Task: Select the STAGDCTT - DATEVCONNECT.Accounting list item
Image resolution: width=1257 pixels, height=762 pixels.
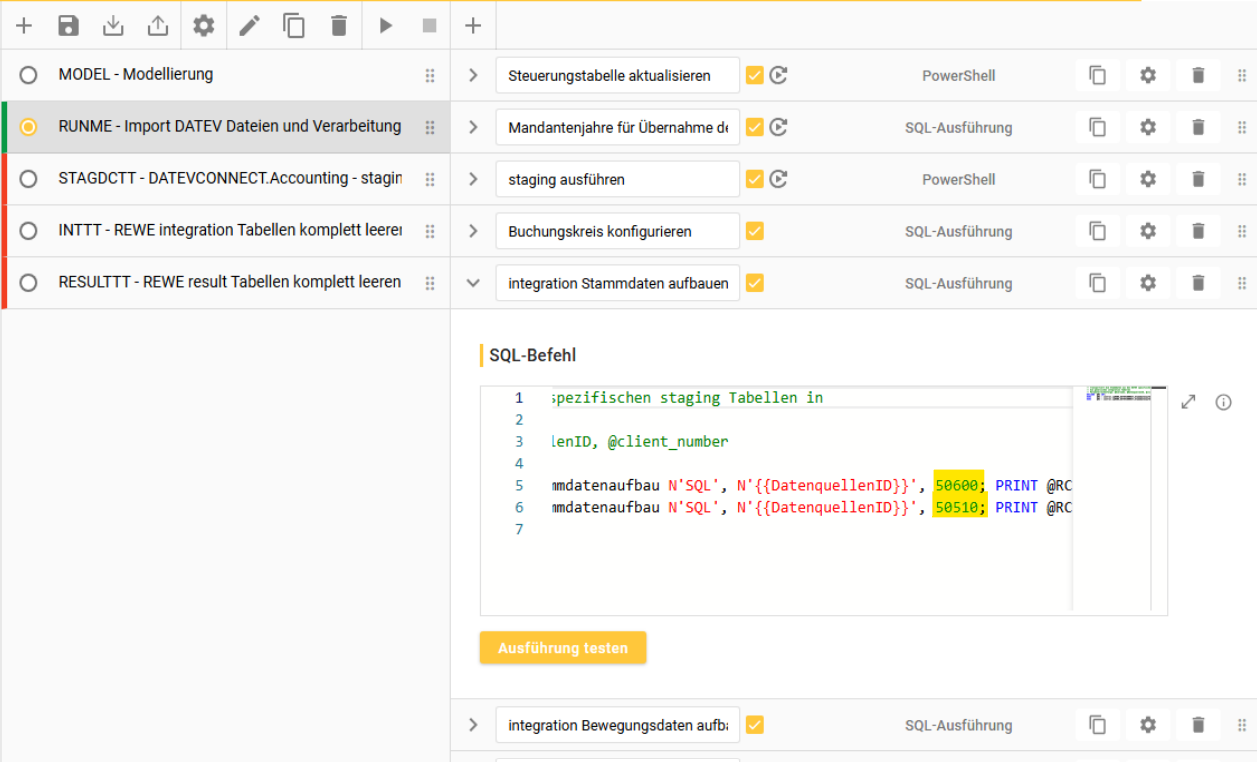Action: tap(229, 178)
